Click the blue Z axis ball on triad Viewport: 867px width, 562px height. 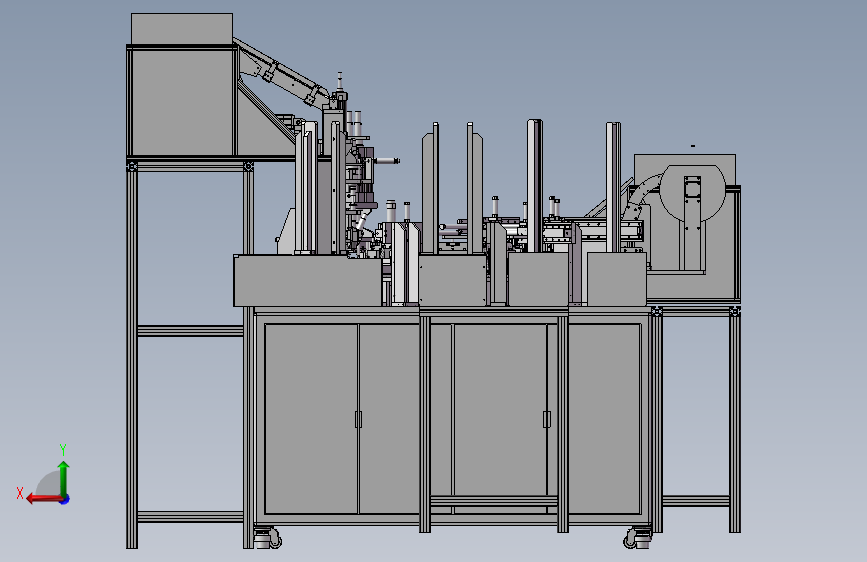(65, 499)
